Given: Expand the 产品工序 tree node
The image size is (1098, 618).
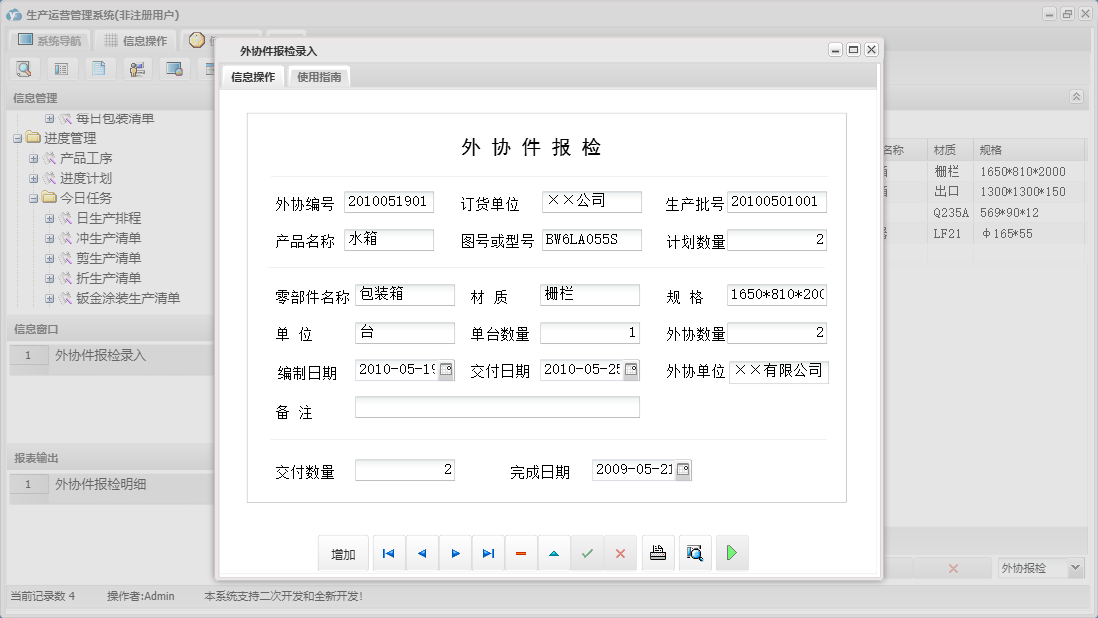Looking at the screenshot, I should pos(32,158).
